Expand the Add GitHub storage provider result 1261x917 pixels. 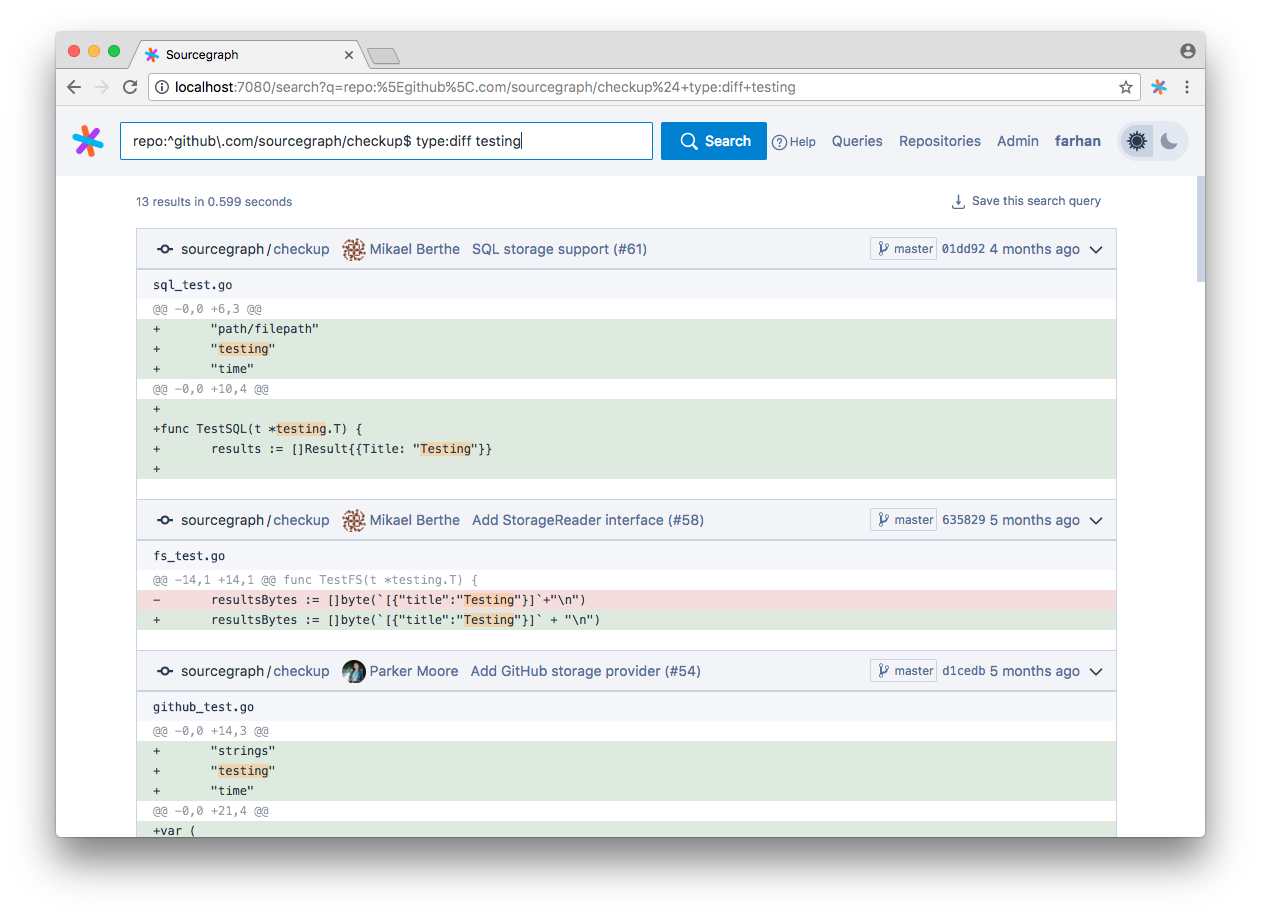(1096, 670)
